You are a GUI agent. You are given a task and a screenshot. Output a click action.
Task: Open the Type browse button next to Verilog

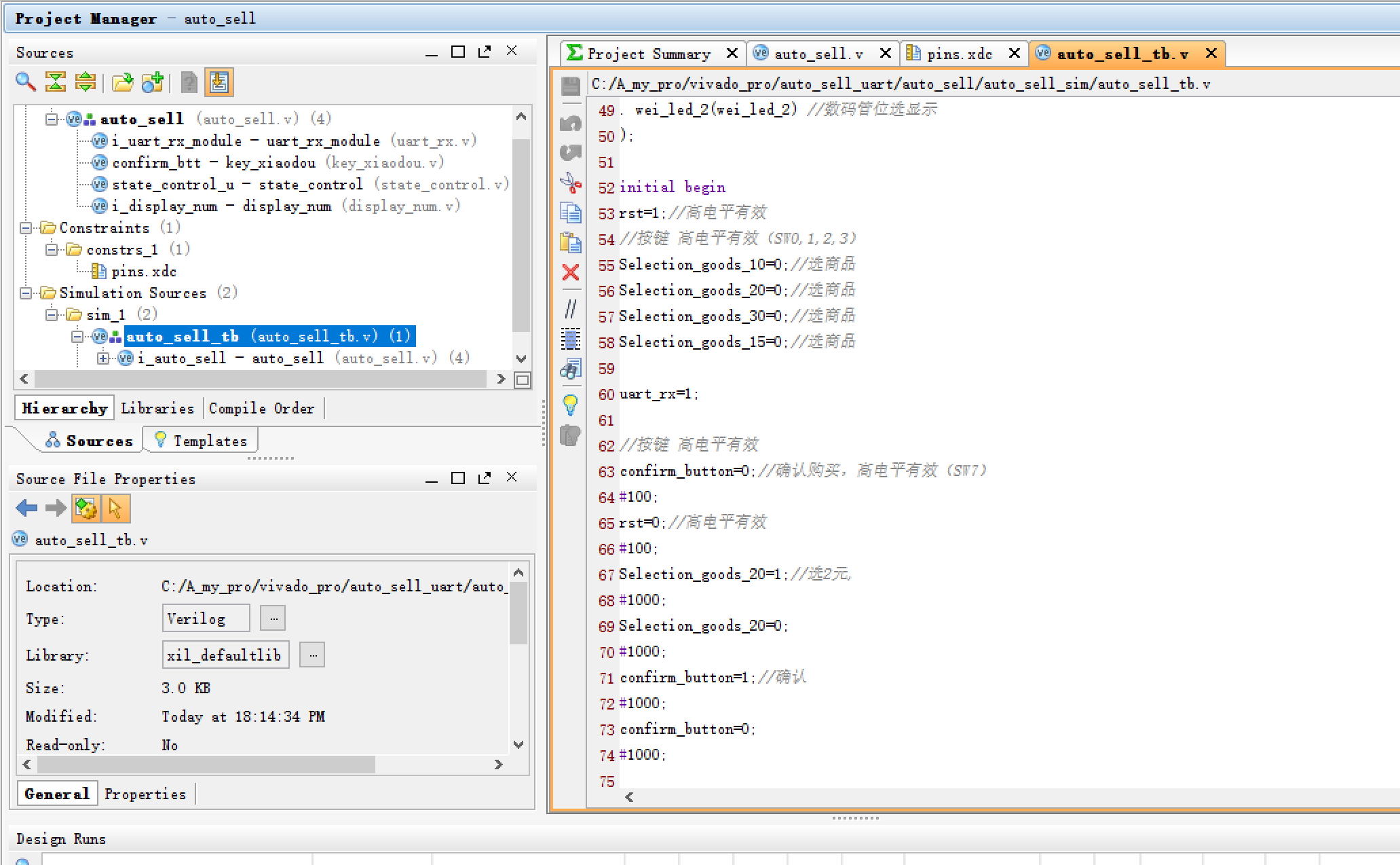pyautogui.click(x=273, y=619)
